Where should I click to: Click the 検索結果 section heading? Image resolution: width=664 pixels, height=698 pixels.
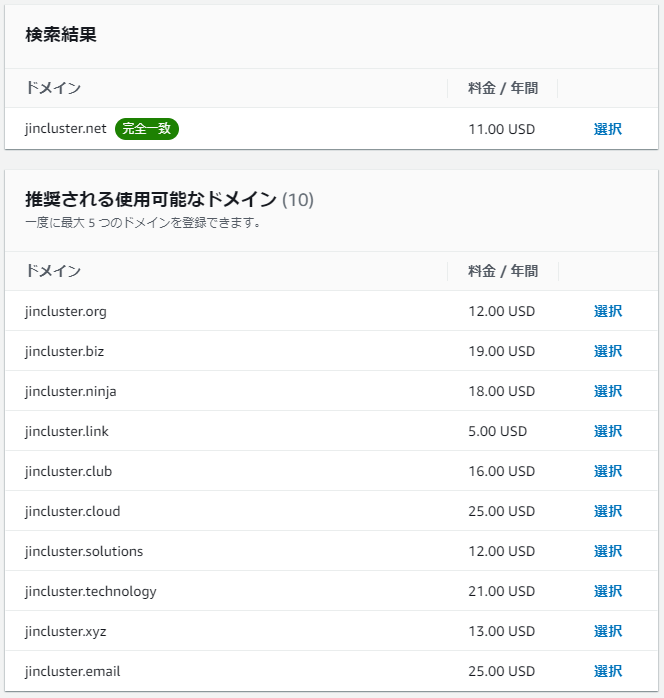coord(60,34)
